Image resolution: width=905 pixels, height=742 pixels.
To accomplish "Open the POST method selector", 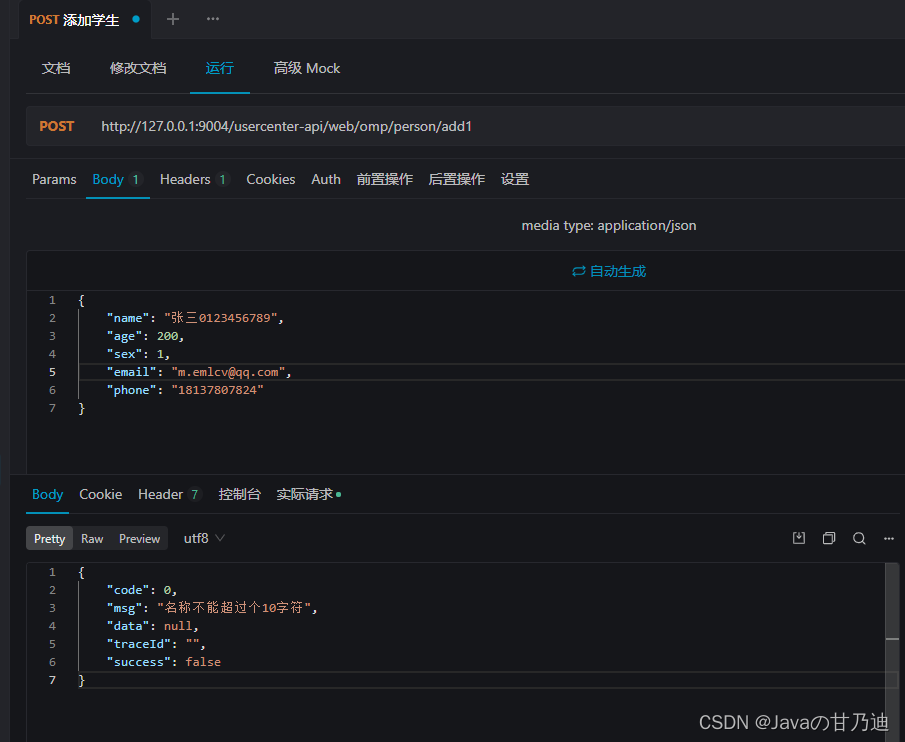I will pyautogui.click(x=57, y=126).
